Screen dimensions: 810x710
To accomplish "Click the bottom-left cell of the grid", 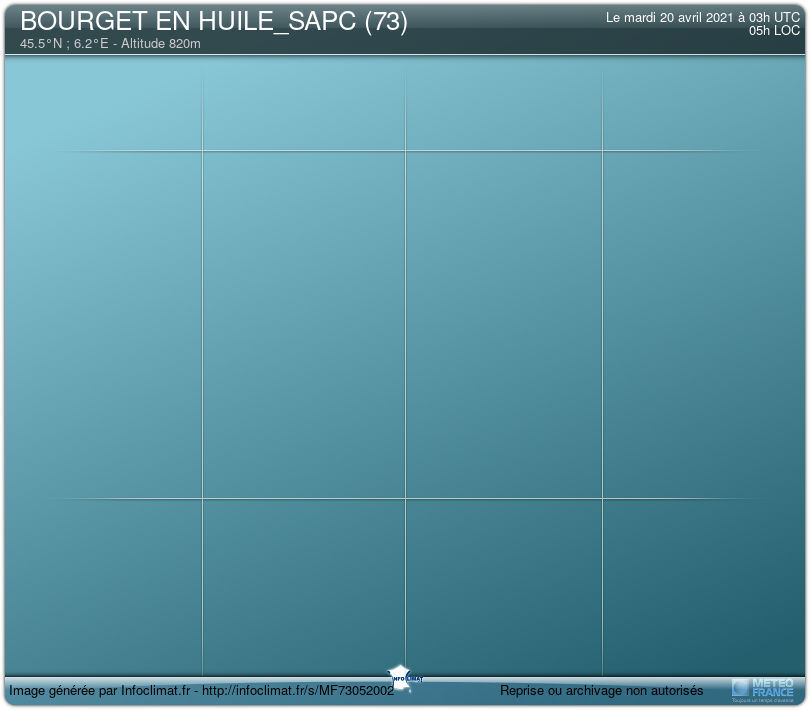I will coord(104,586).
